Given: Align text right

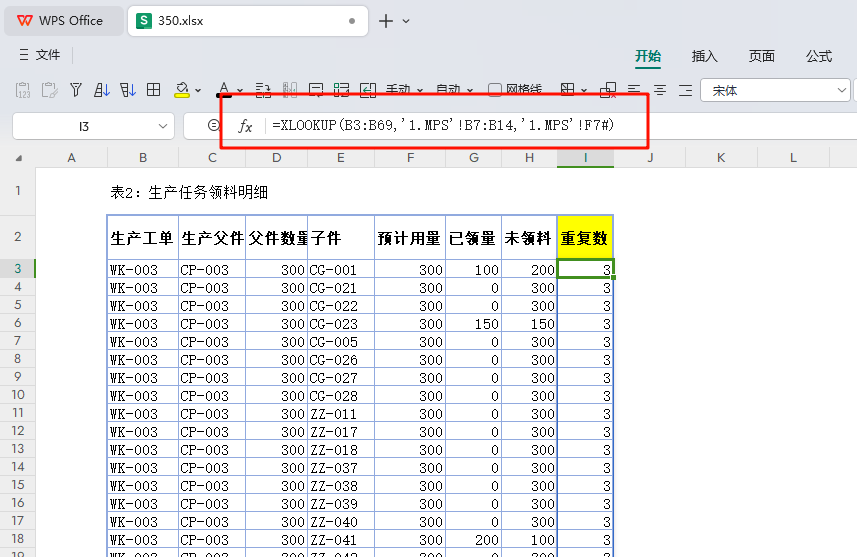Looking at the screenshot, I should (x=685, y=90).
